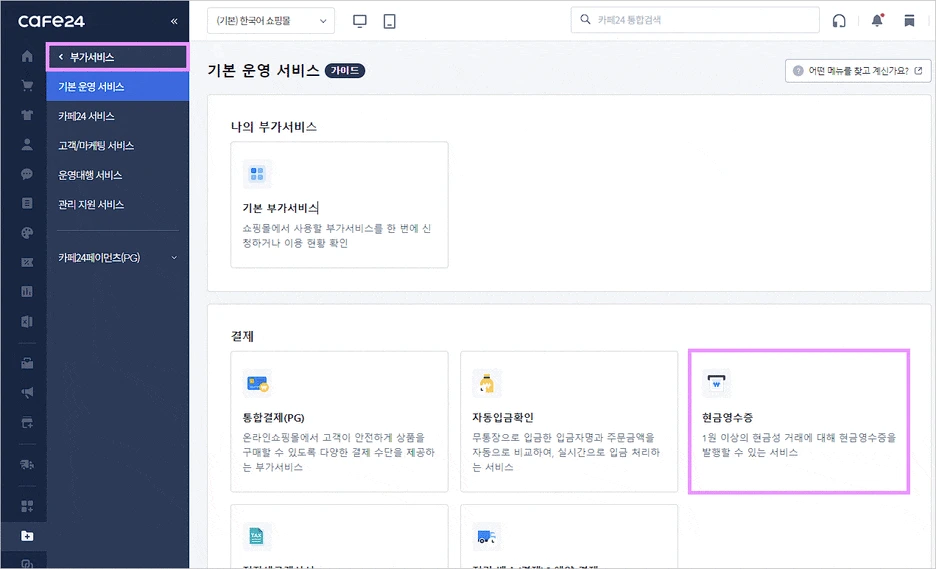Open the folder plus add-on services icon
Image resolution: width=936 pixels, height=569 pixels.
(x=27, y=536)
